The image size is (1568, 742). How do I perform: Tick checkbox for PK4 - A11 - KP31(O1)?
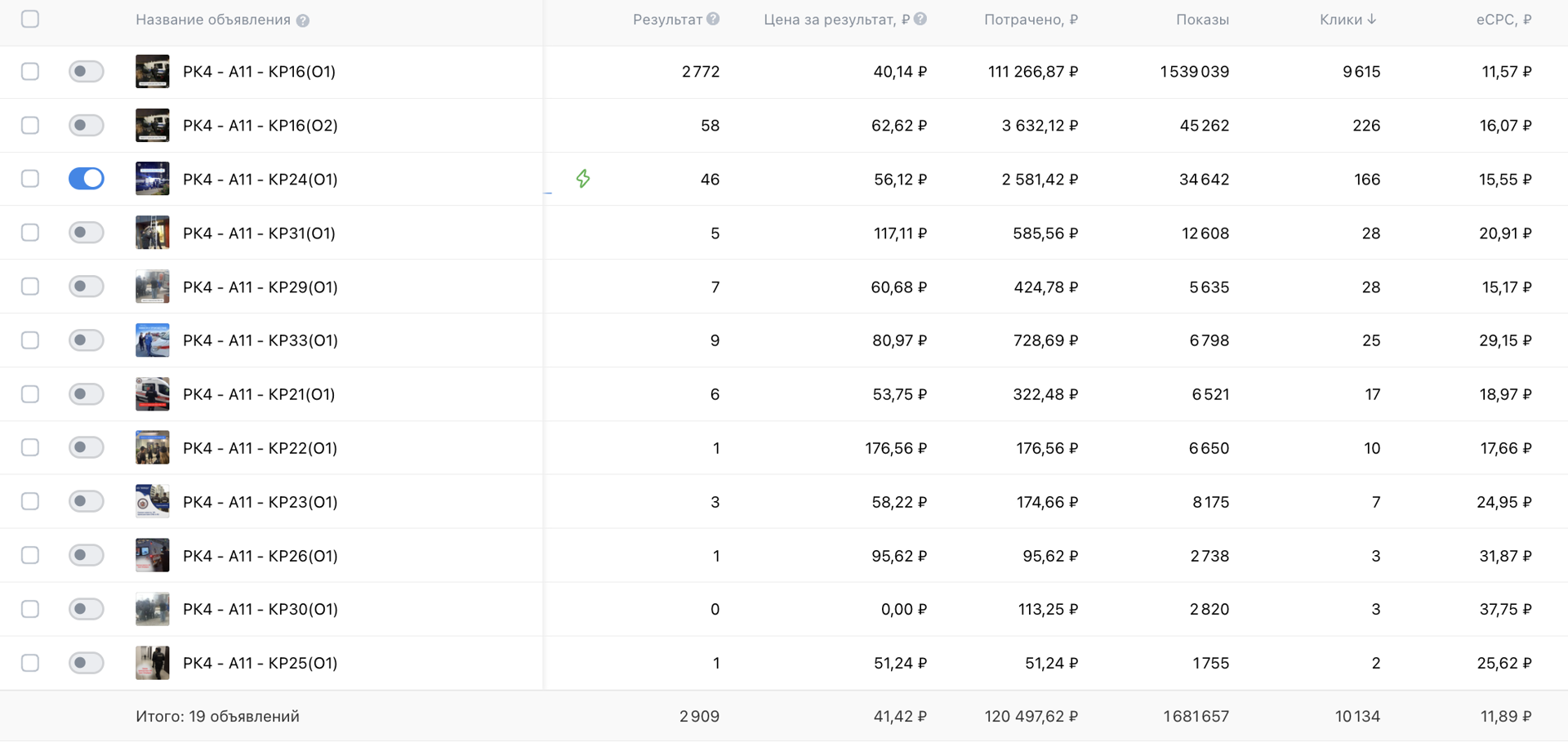[30, 233]
